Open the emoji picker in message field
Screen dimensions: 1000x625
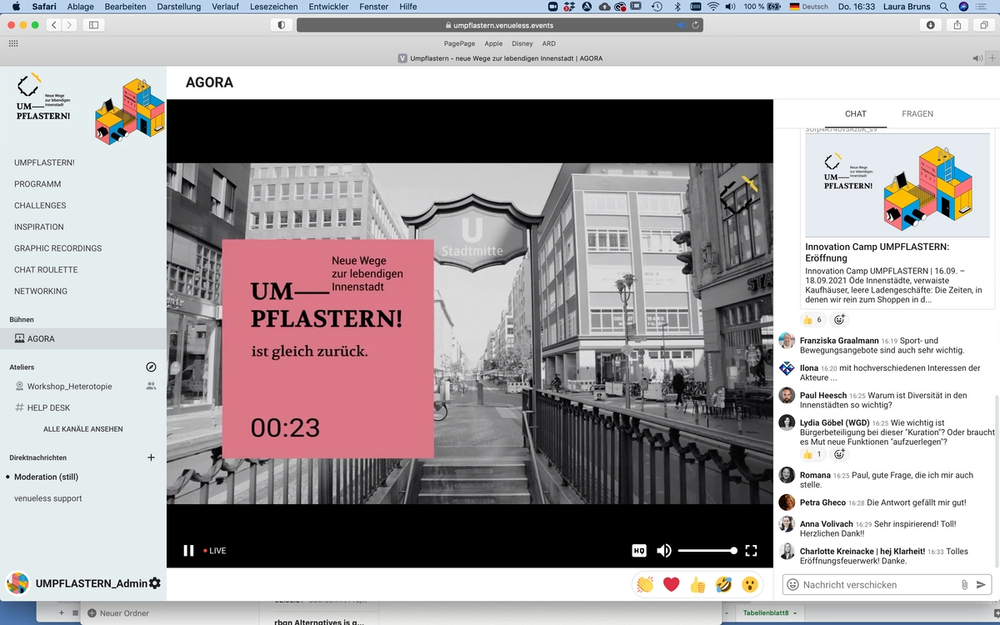pyautogui.click(x=792, y=584)
